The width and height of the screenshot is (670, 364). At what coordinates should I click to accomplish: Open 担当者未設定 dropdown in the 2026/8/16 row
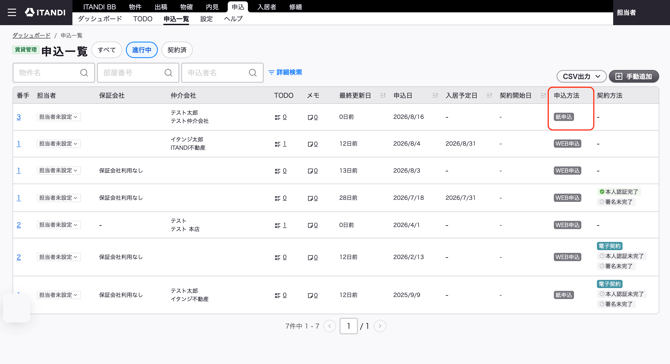pyautogui.click(x=59, y=117)
